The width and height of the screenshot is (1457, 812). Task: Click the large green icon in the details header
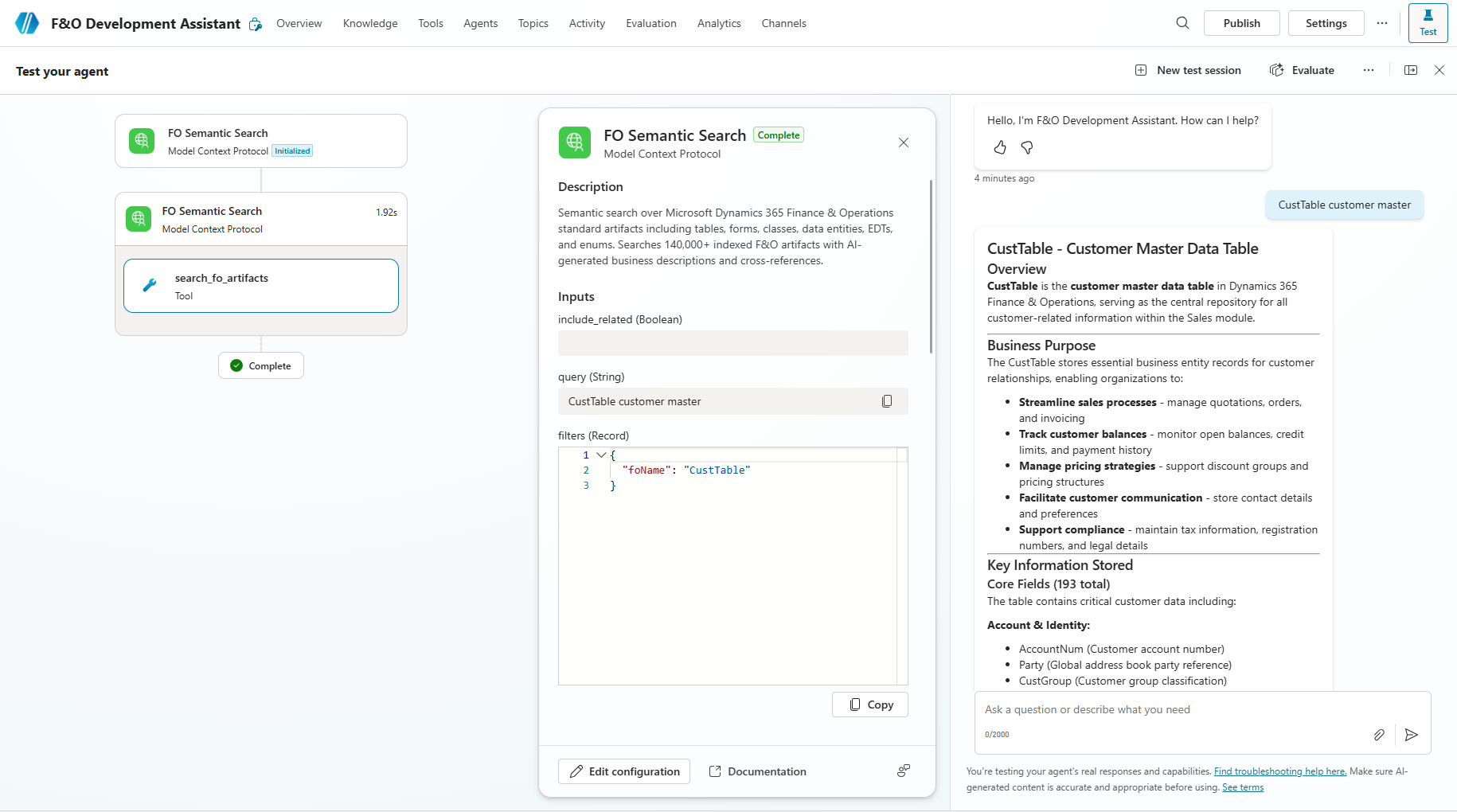(575, 142)
